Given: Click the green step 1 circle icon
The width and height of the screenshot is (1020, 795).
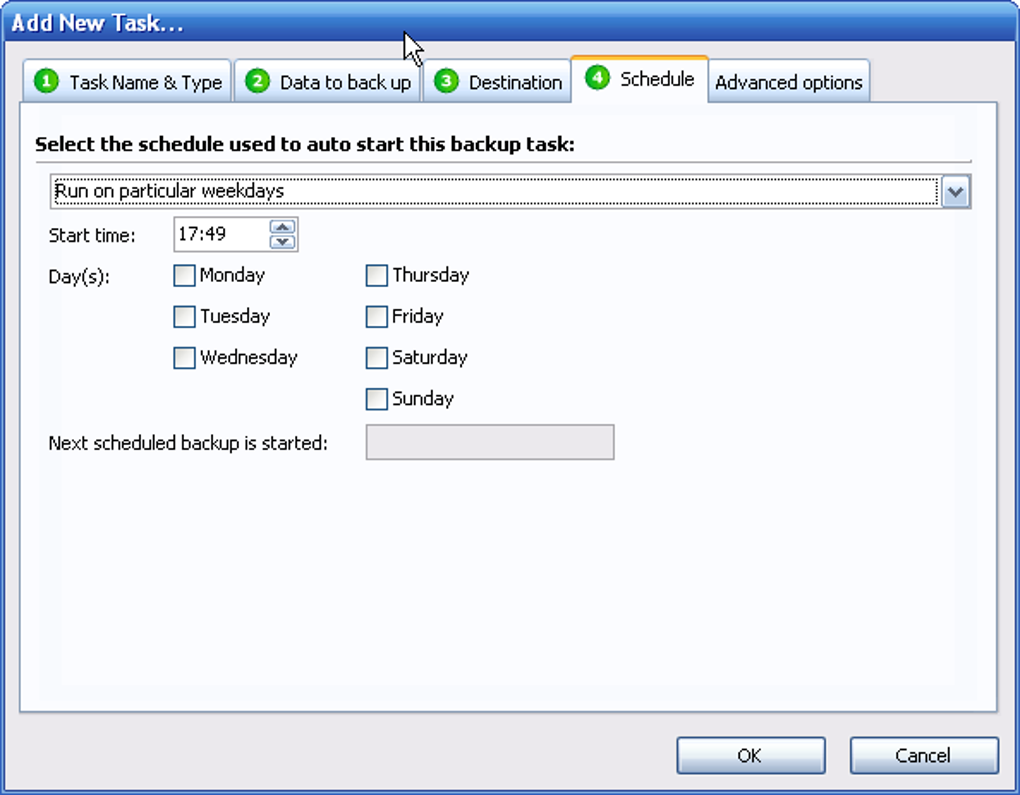Looking at the screenshot, I should point(46,82).
